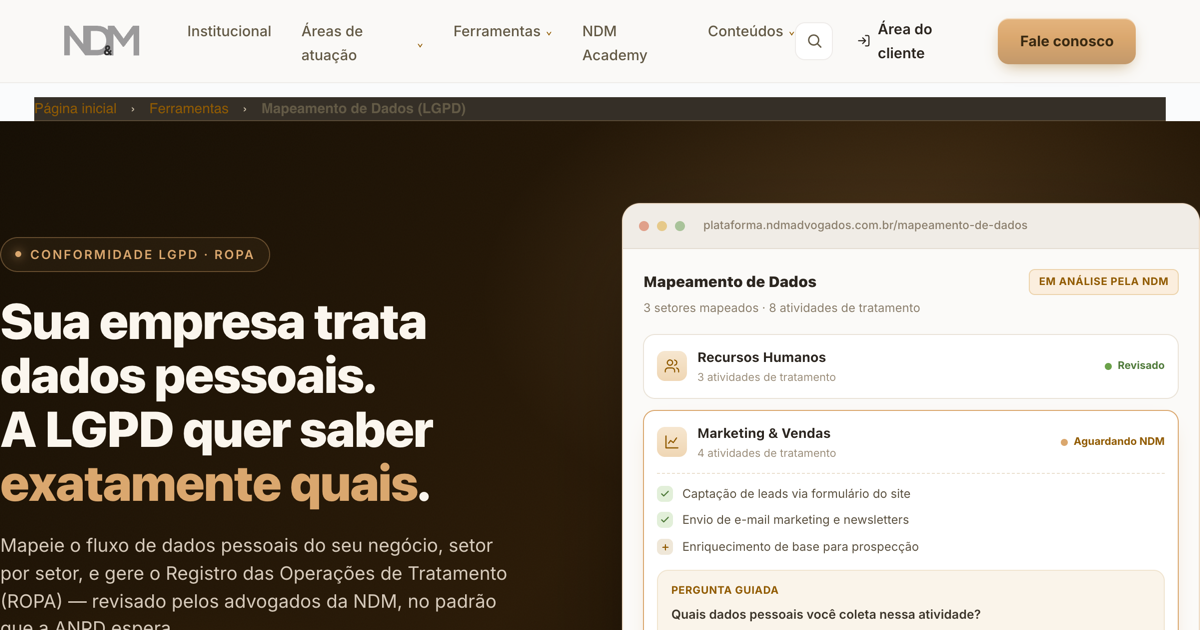Click the green dot in mock browser window
This screenshot has height=630, width=1200.
pos(680,226)
